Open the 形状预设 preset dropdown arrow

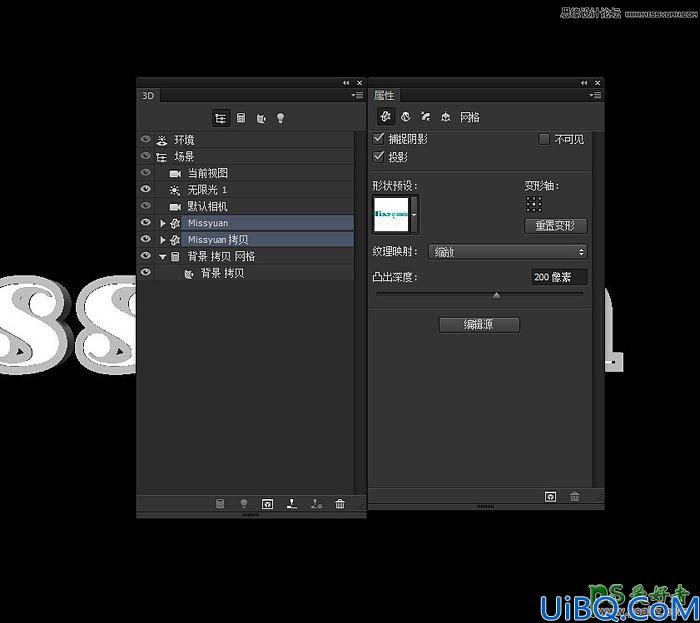coord(414,215)
